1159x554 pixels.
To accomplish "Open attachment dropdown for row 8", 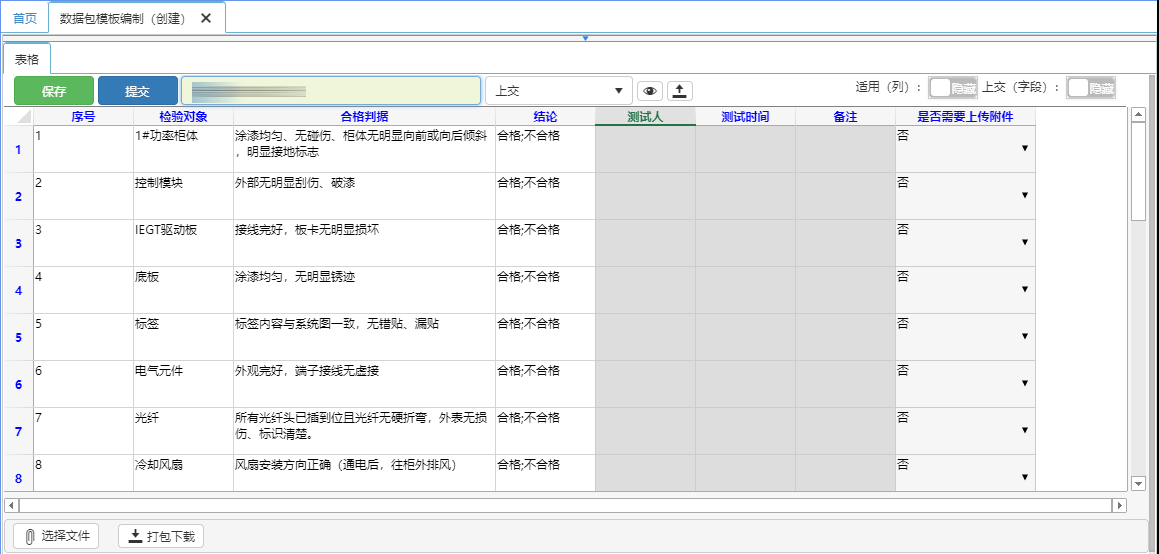I will click(x=1024, y=476).
